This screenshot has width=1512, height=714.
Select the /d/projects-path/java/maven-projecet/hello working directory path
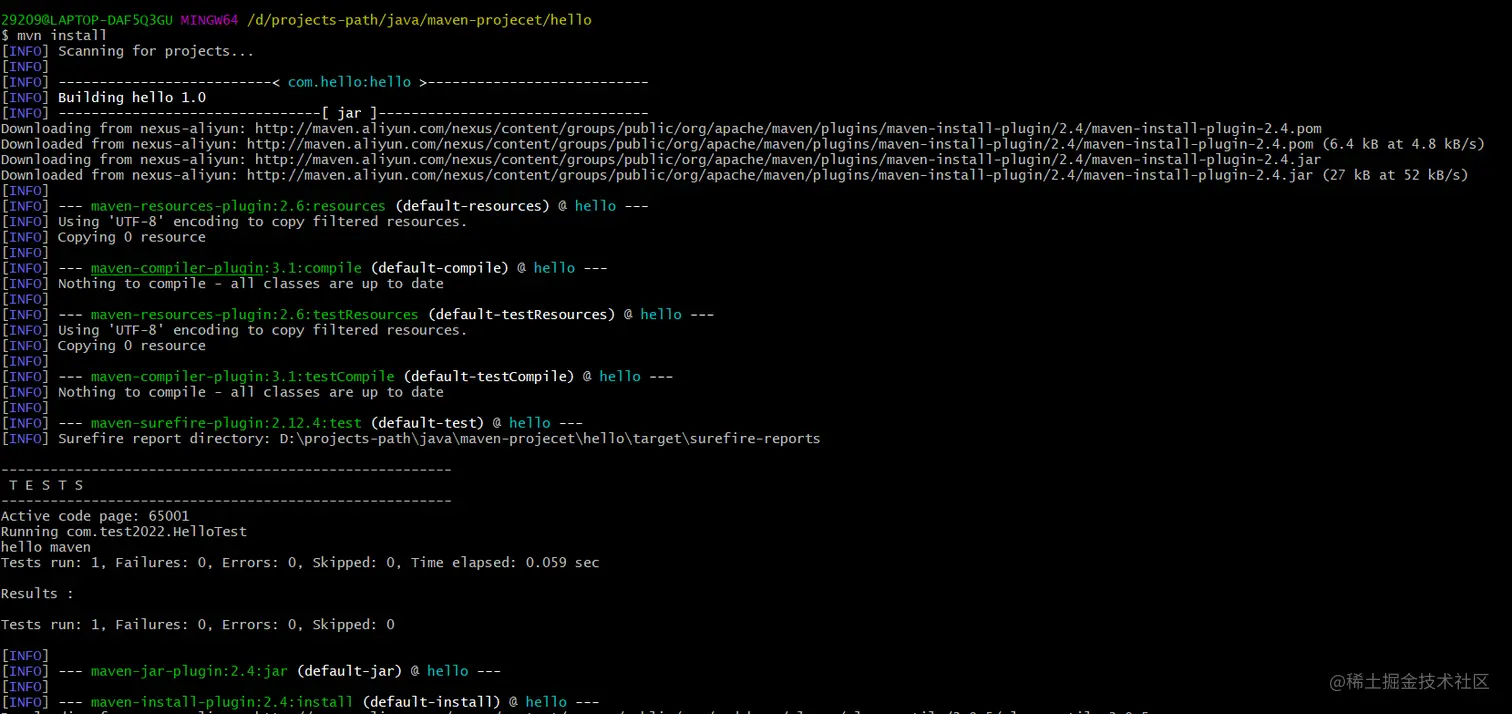419,20
